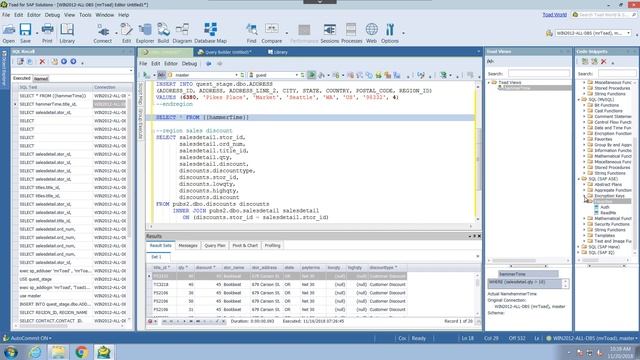The height and width of the screenshot is (360, 640).
Task: Click Windows Start button
Action: (11, 352)
